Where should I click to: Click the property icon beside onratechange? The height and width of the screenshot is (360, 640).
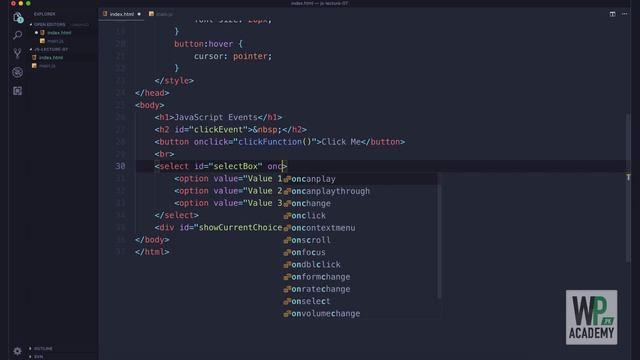(x=287, y=289)
